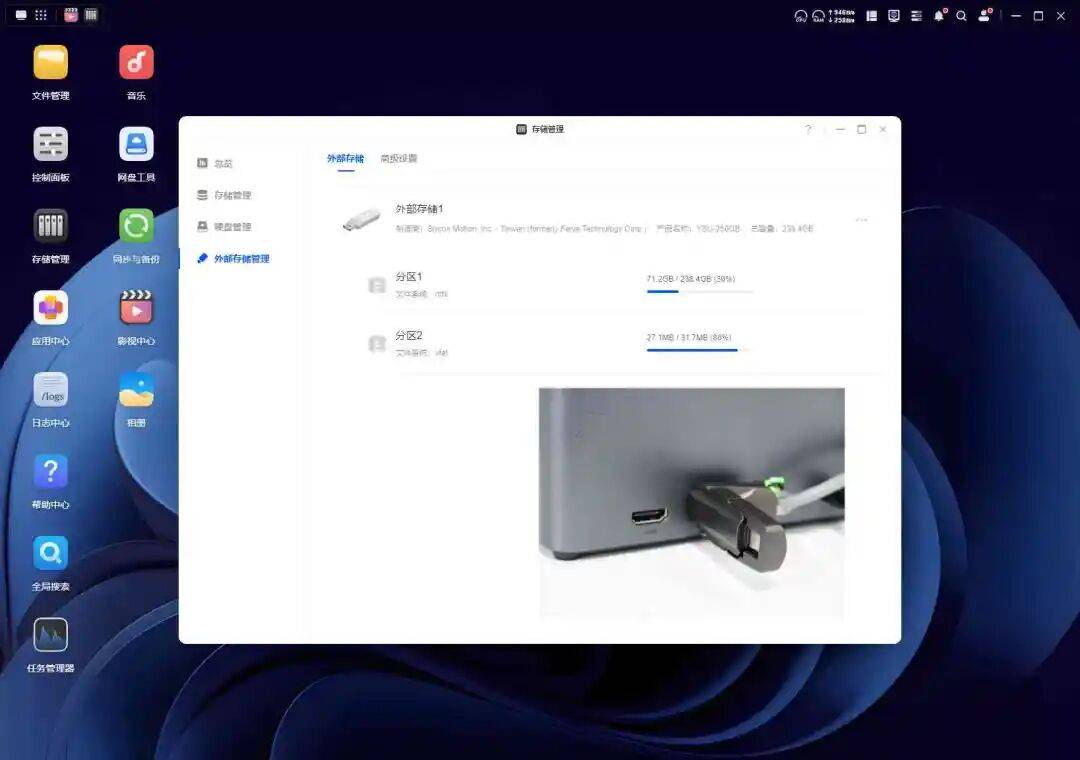Click 分区2 usage progress bar
1080x760 pixels.
pos(699,350)
